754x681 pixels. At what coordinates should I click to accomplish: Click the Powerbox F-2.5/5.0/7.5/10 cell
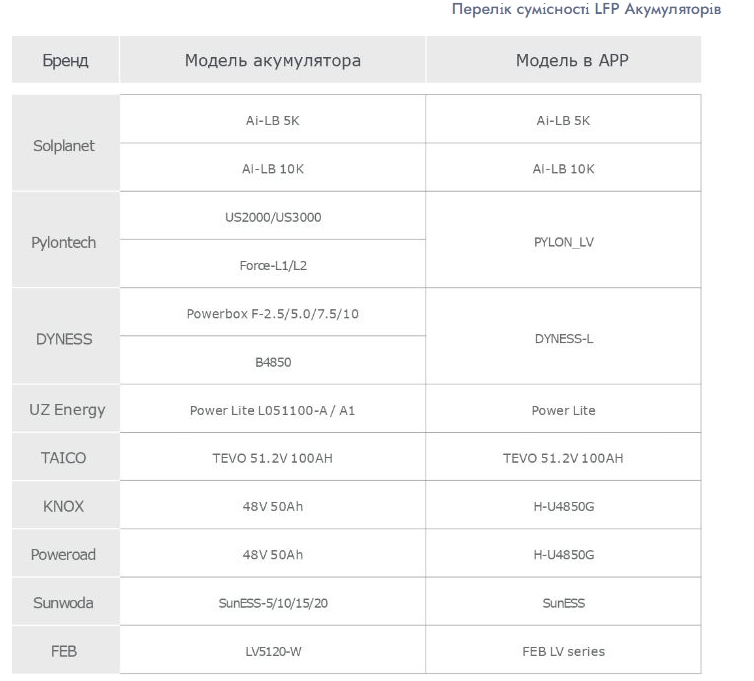click(x=273, y=314)
